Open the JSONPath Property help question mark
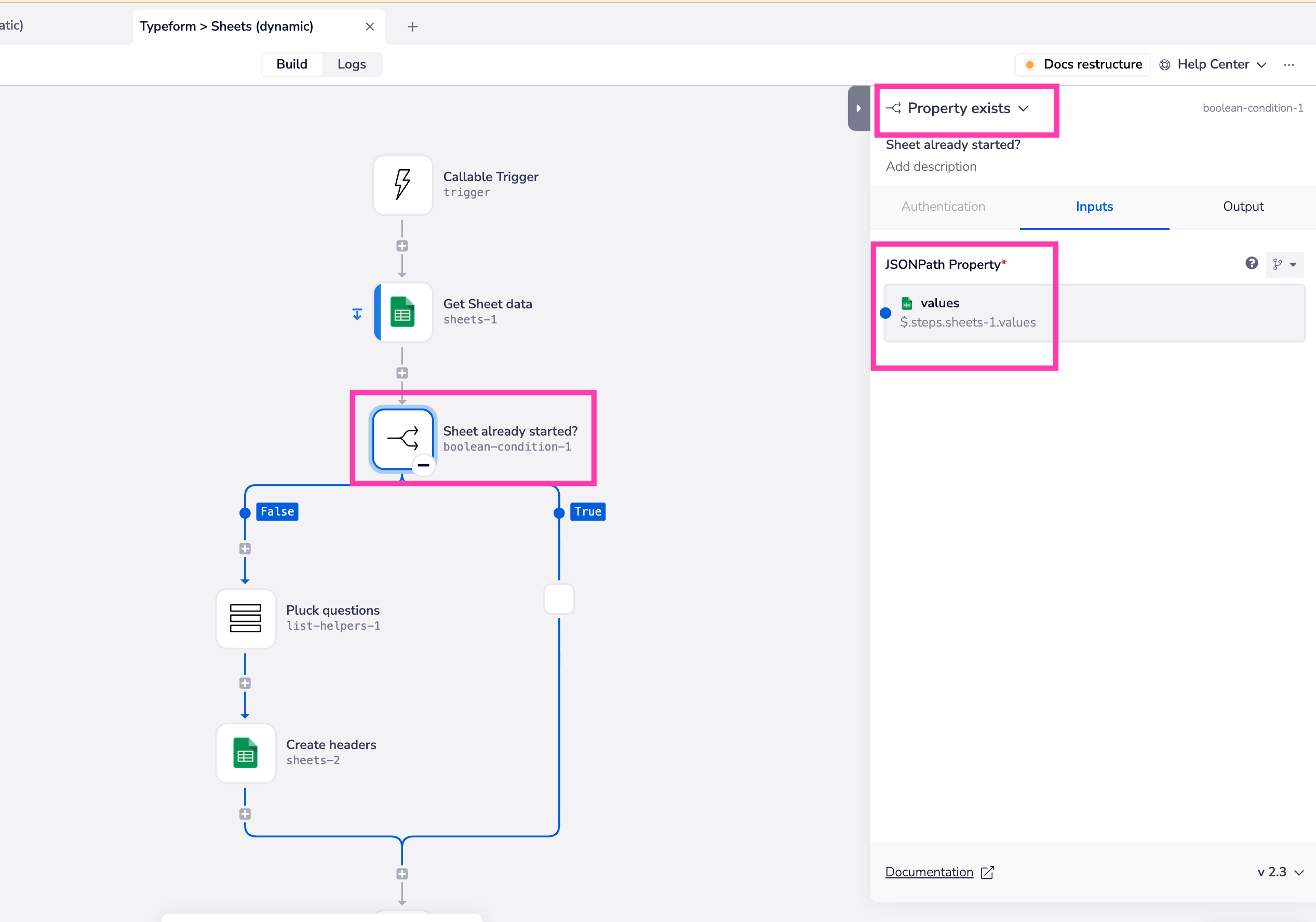1316x922 pixels. tap(1251, 264)
